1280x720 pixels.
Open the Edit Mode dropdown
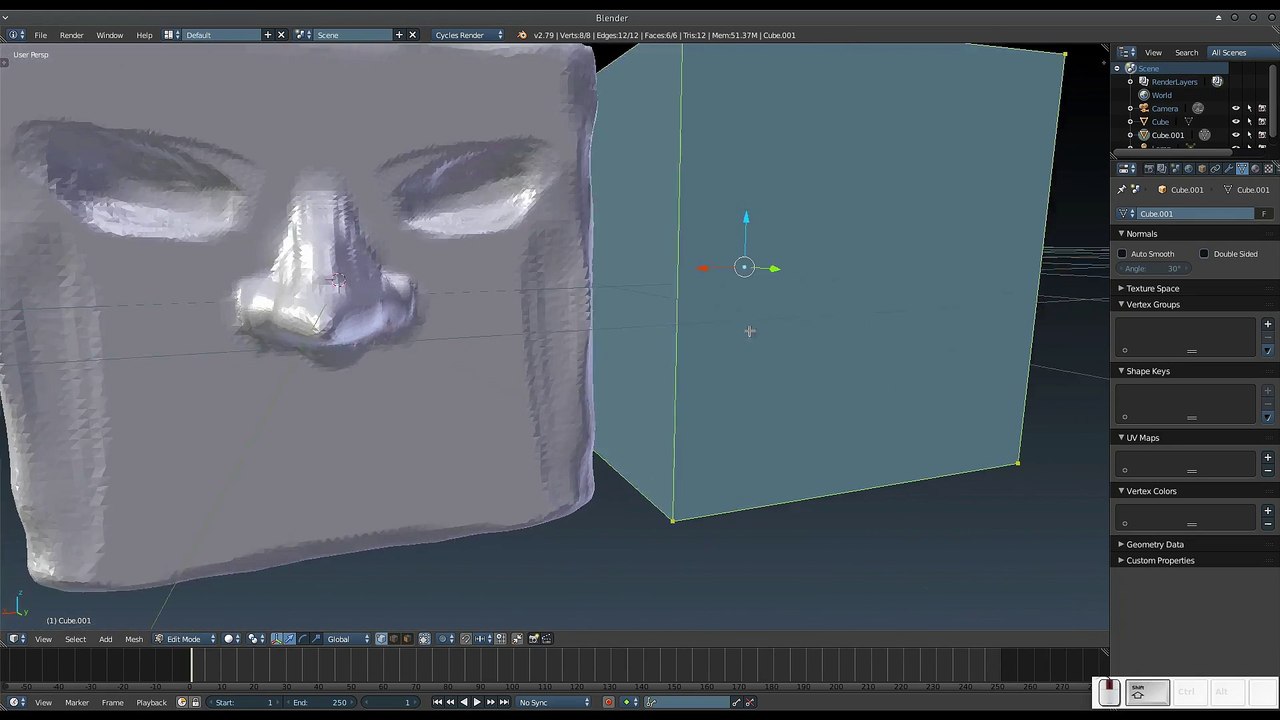pos(185,639)
